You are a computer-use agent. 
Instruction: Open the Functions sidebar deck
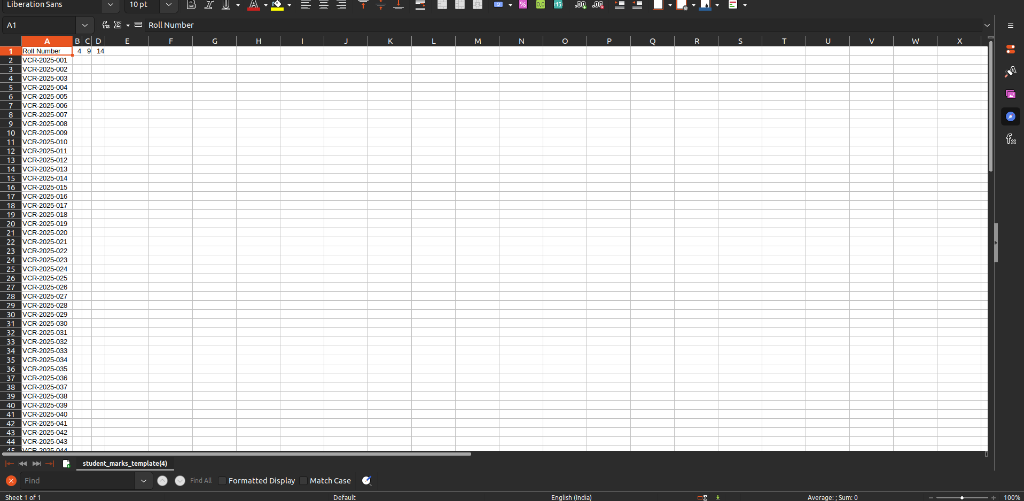[x=1010, y=138]
